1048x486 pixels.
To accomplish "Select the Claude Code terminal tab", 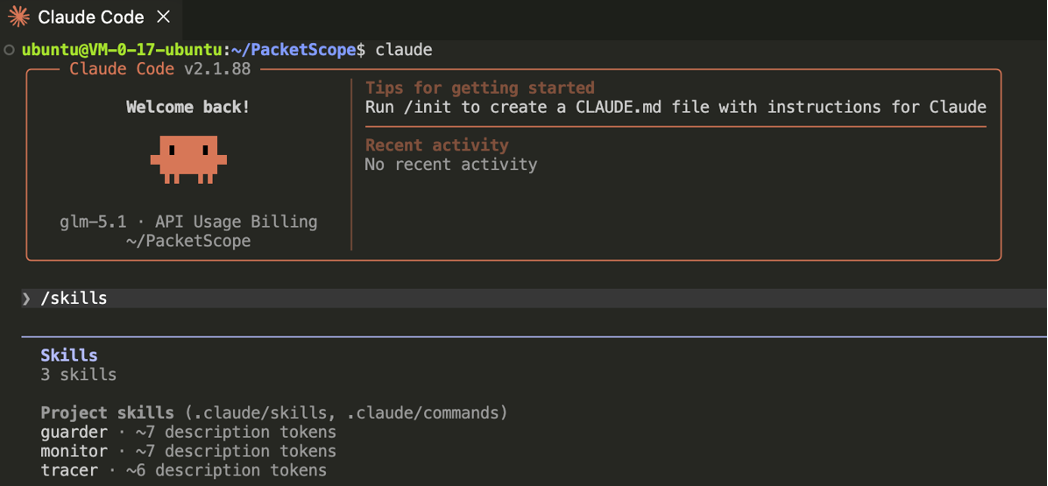I will (90, 17).
